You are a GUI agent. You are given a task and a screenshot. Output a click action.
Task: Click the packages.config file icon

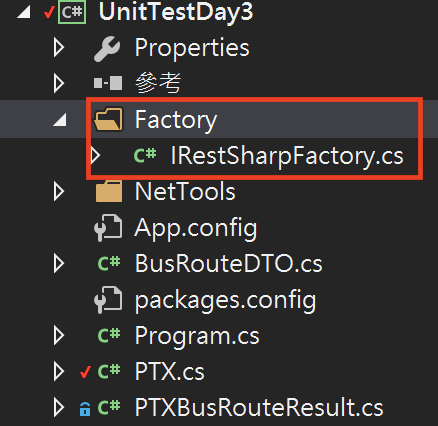108,300
